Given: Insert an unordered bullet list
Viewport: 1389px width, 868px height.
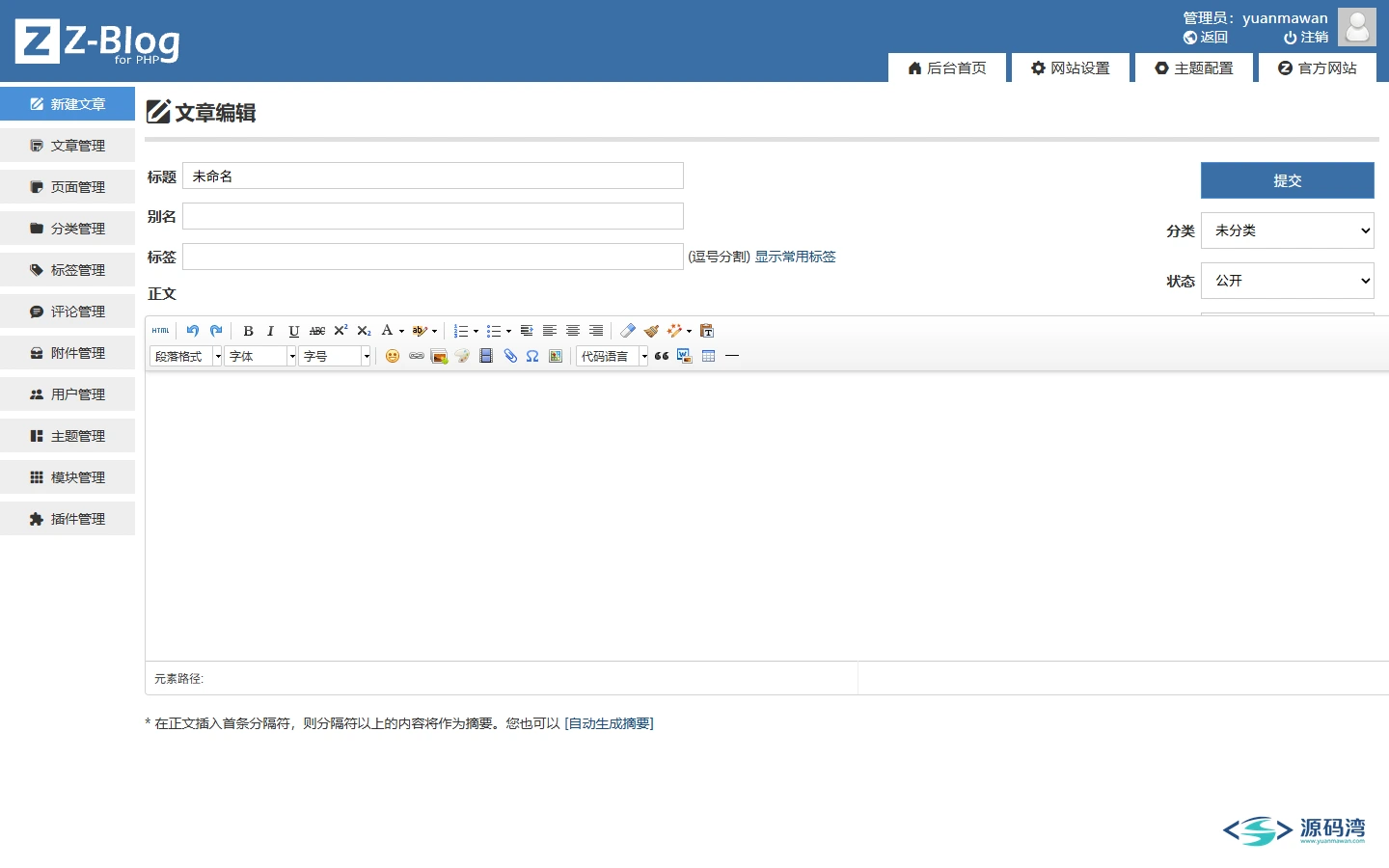Looking at the screenshot, I should tap(494, 331).
